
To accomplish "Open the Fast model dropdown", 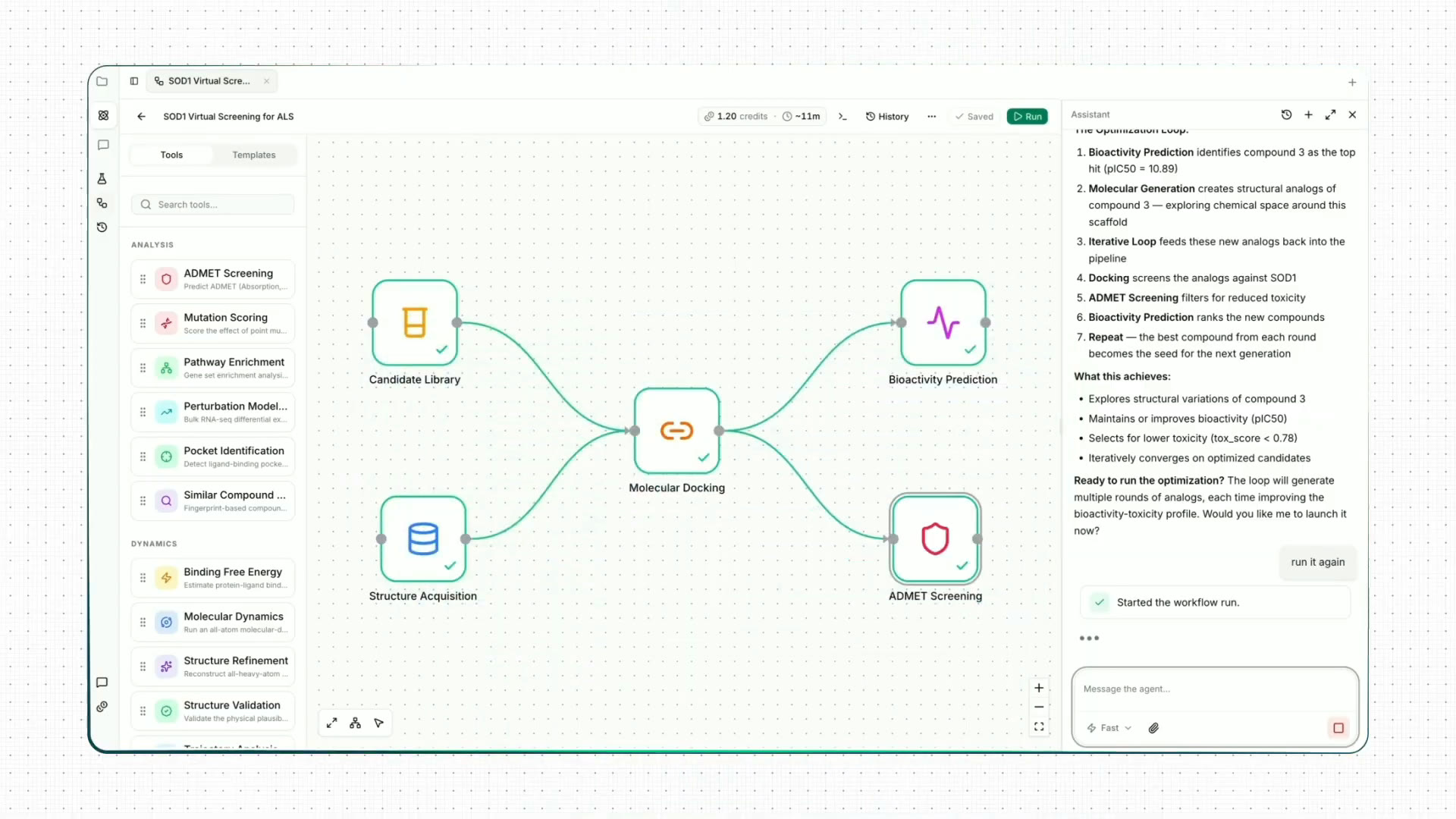I will point(1109,728).
